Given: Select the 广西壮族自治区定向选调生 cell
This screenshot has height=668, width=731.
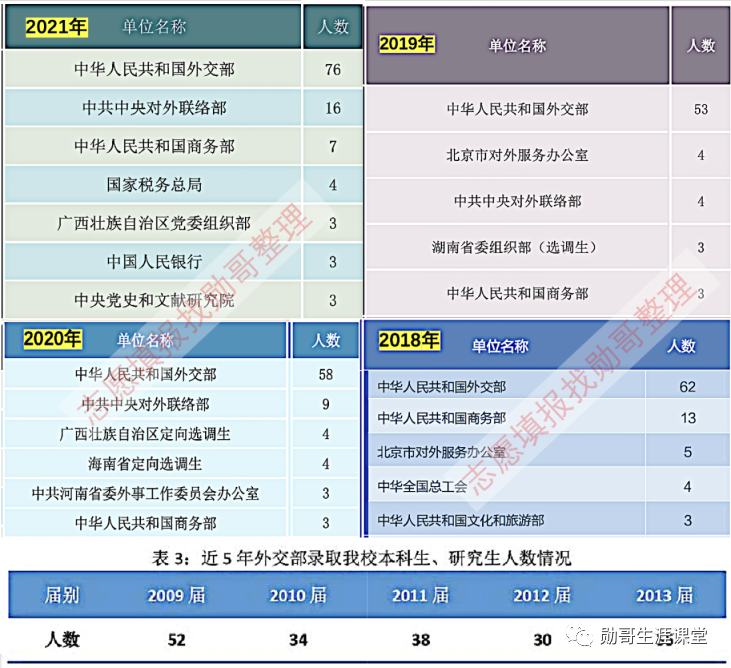Looking at the screenshot, I should point(145,434).
